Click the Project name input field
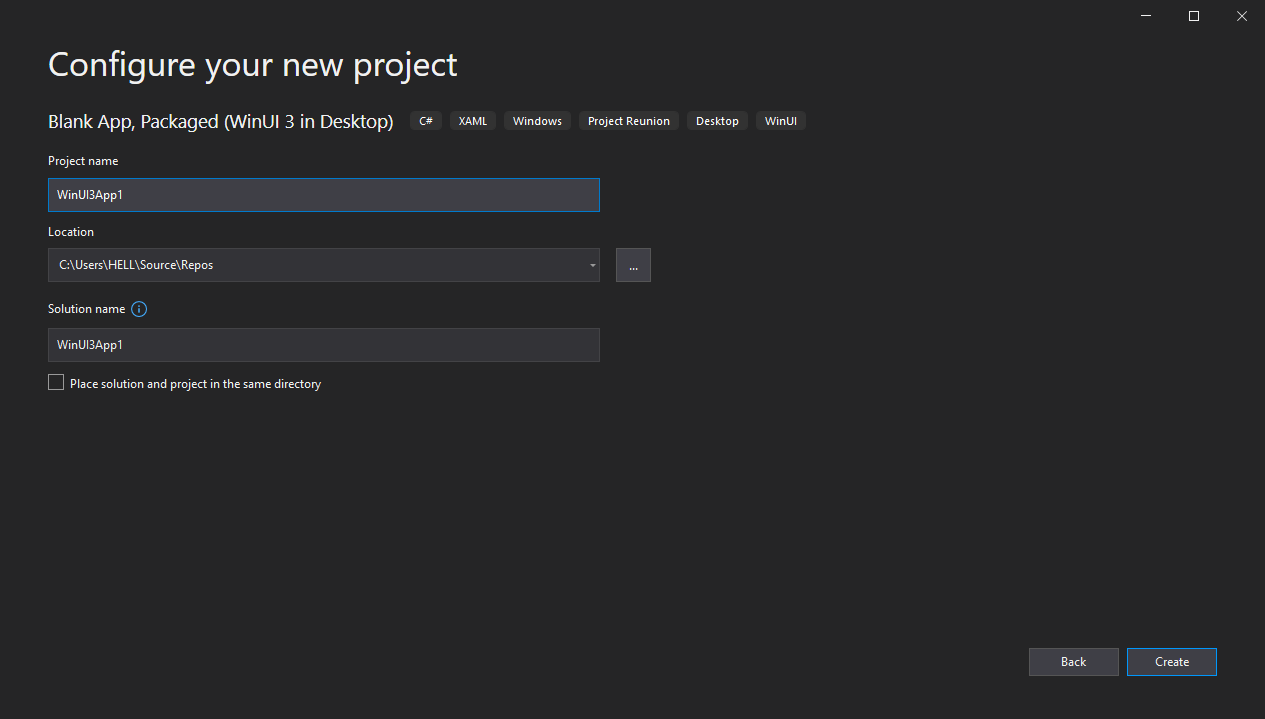The width and height of the screenshot is (1265, 719). coord(323,195)
